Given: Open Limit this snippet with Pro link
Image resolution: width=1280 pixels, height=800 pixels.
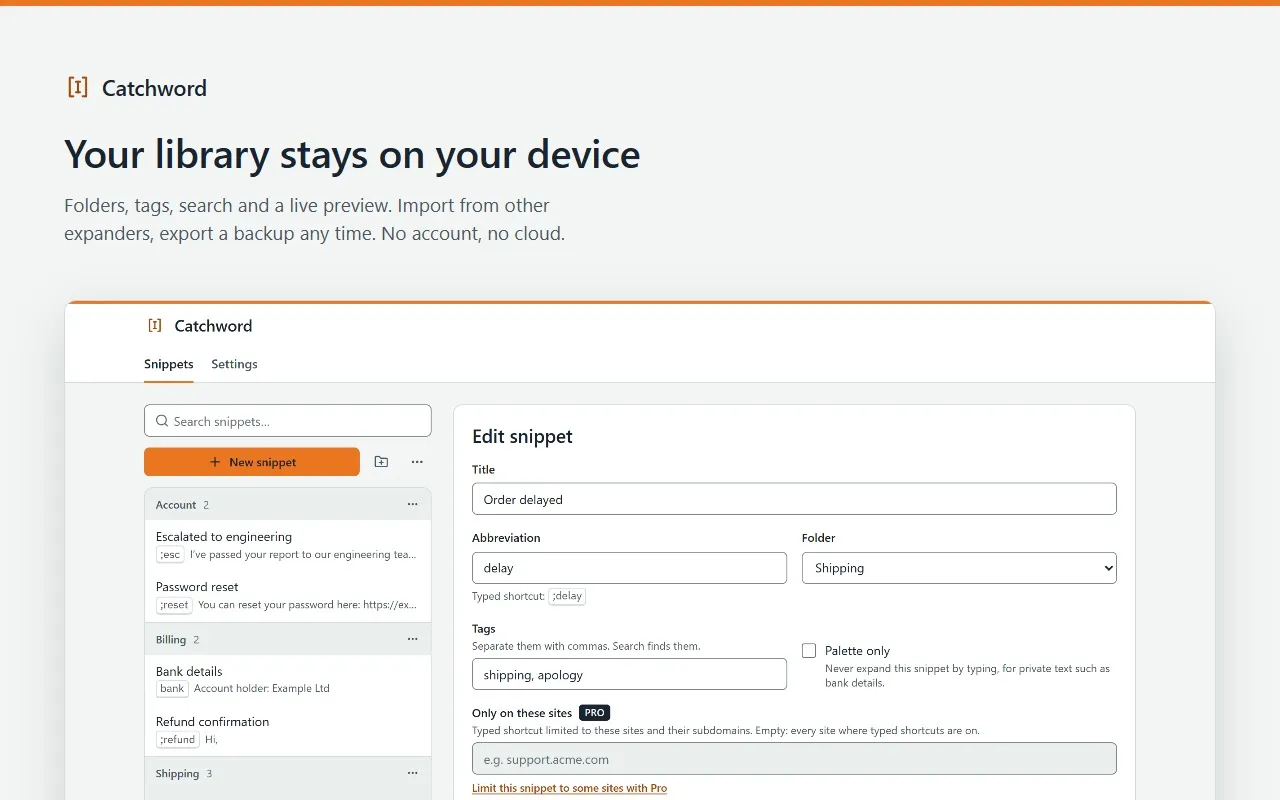Looking at the screenshot, I should (569, 789).
